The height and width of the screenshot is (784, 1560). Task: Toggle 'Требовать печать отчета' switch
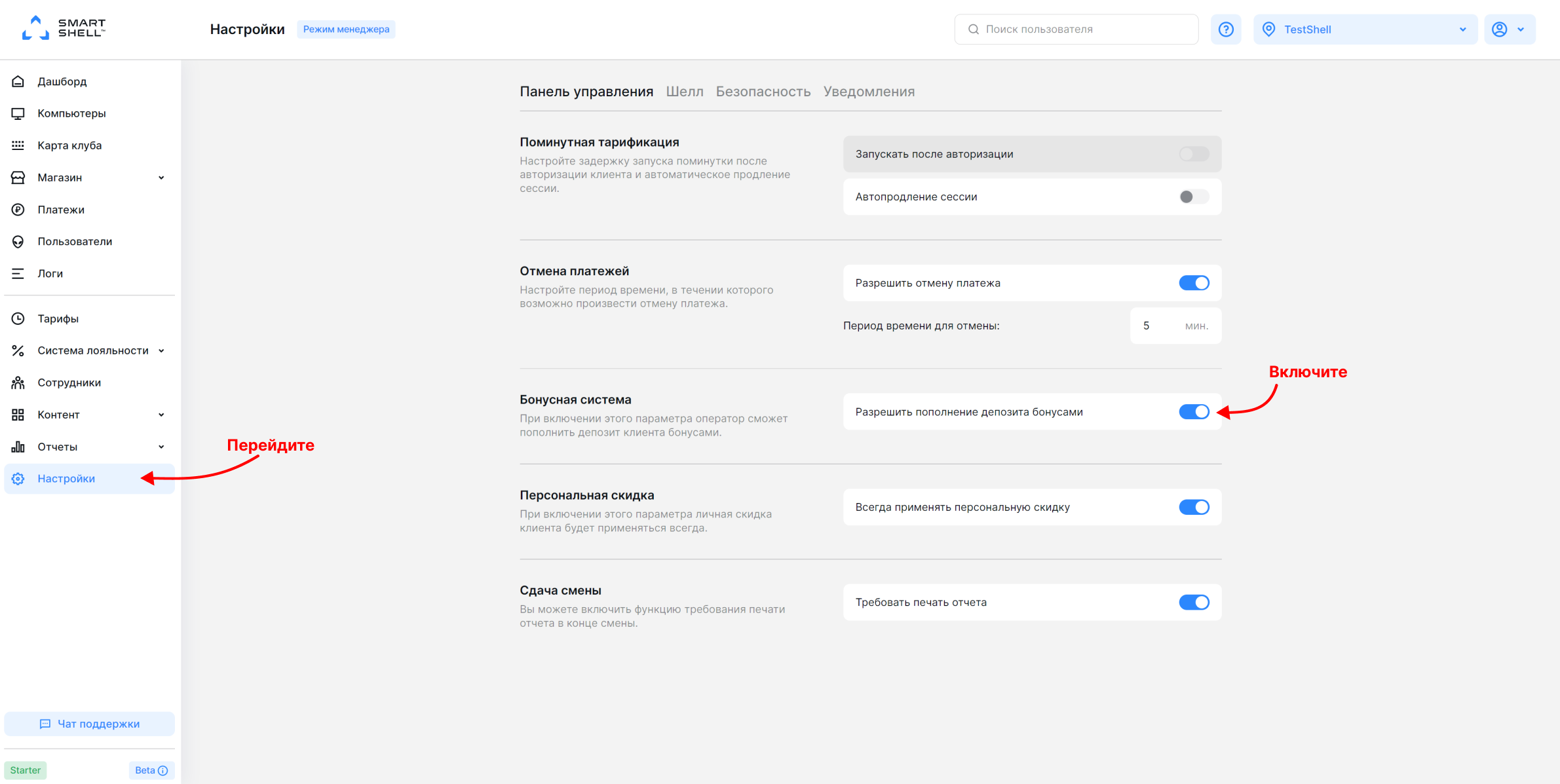click(x=1194, y=603)
